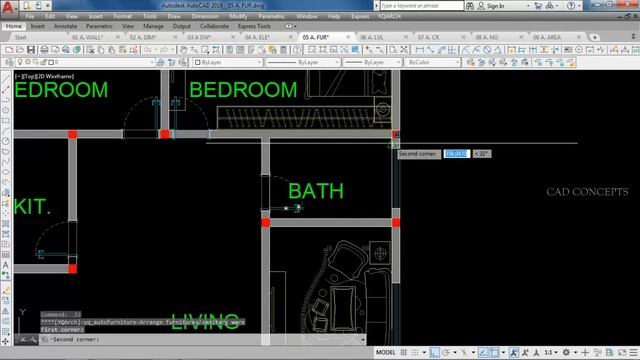This screenshot has height=360, width=640.
Task: Toggle Object Snap Tracking
Action: click(483, 352)
